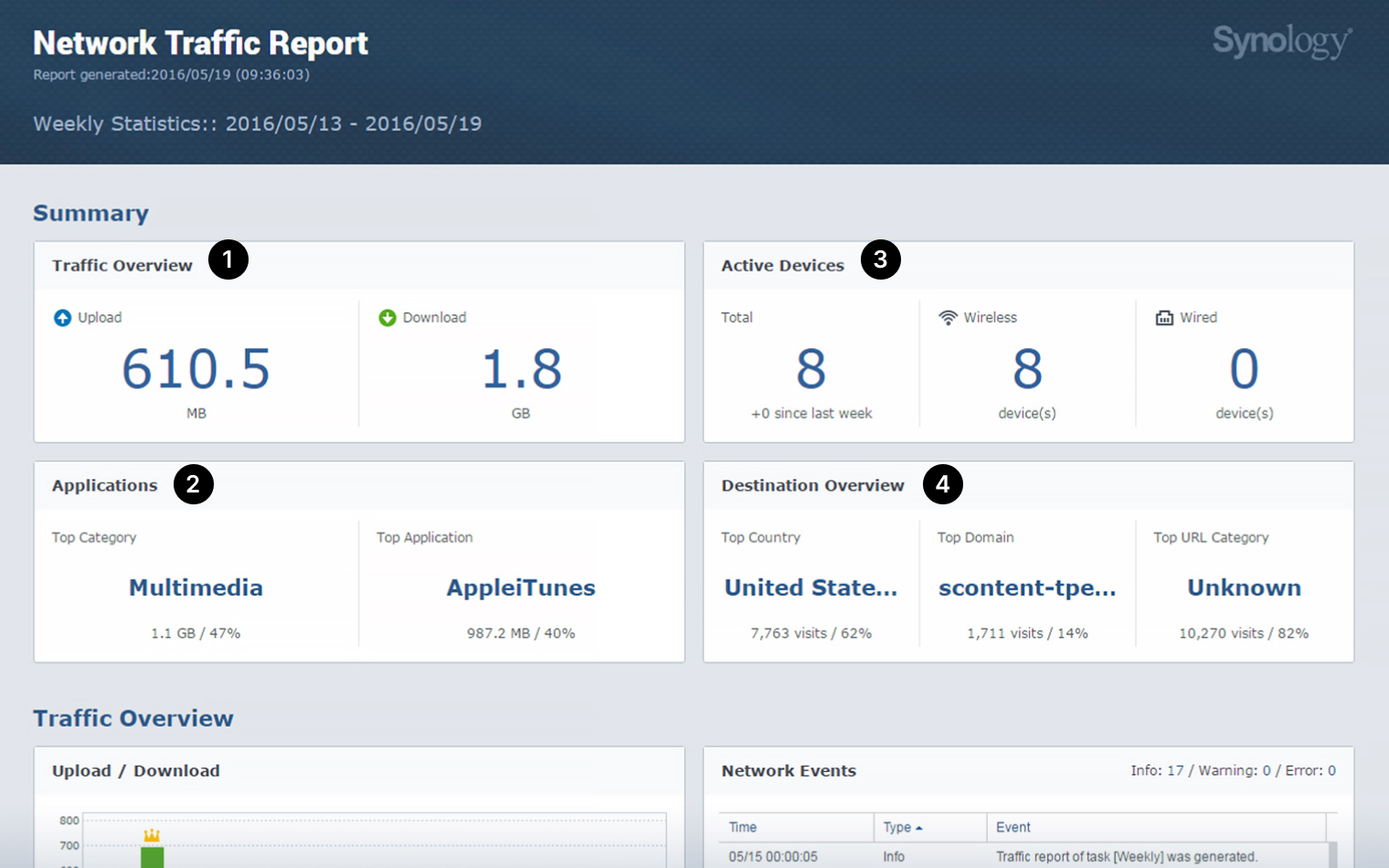The image size is (1389, 868).
Task: Sort events by the Time column
Action: (x=743, y=827)
